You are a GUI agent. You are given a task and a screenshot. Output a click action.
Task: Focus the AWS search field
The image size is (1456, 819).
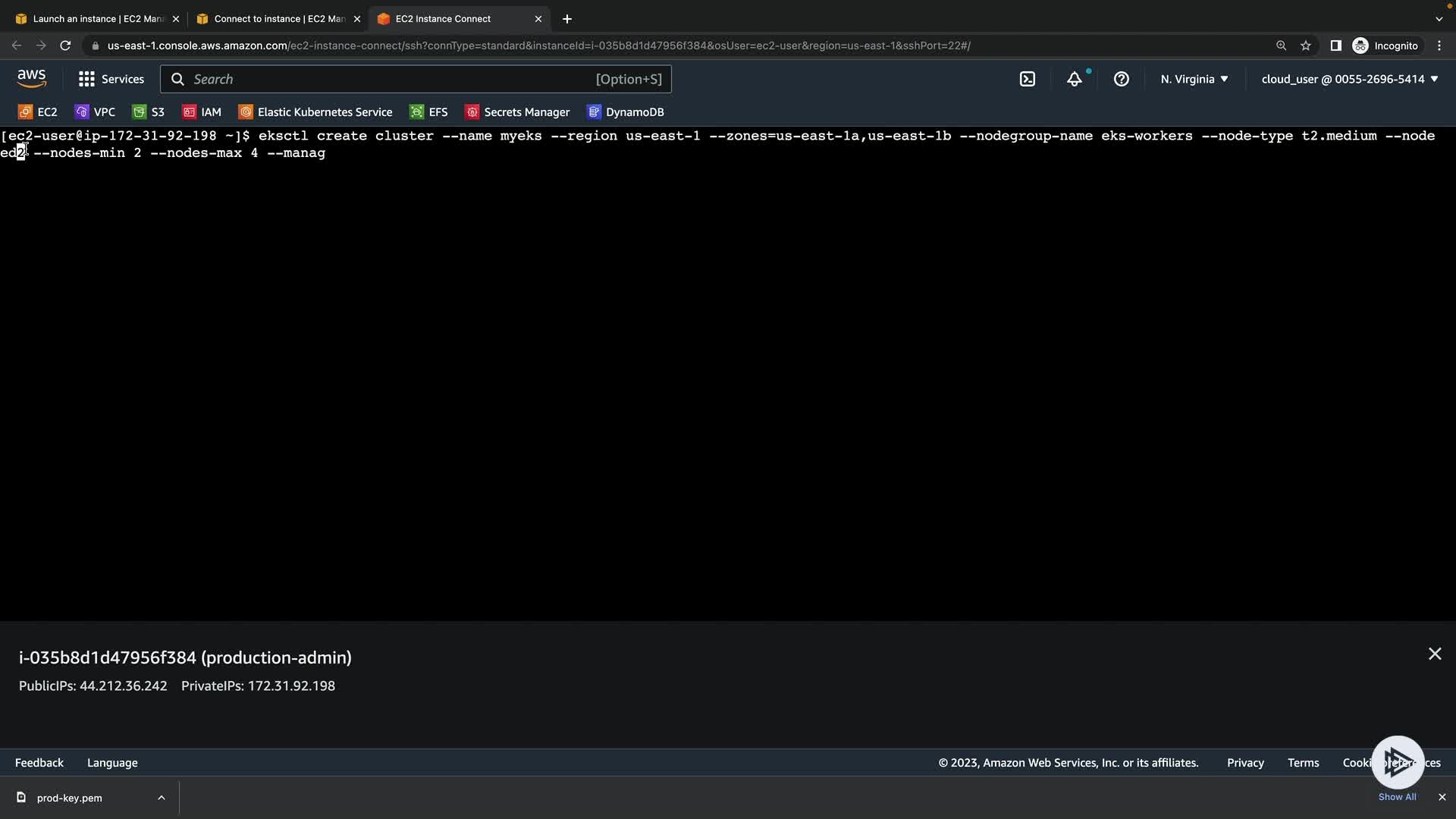[416, 79]
